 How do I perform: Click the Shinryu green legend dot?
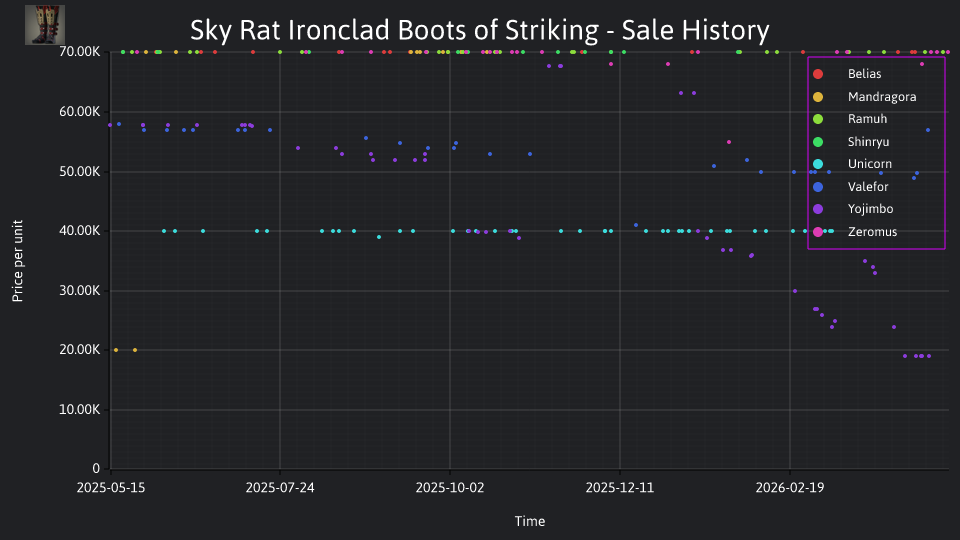pyautogui.click(x=818, y=142)
